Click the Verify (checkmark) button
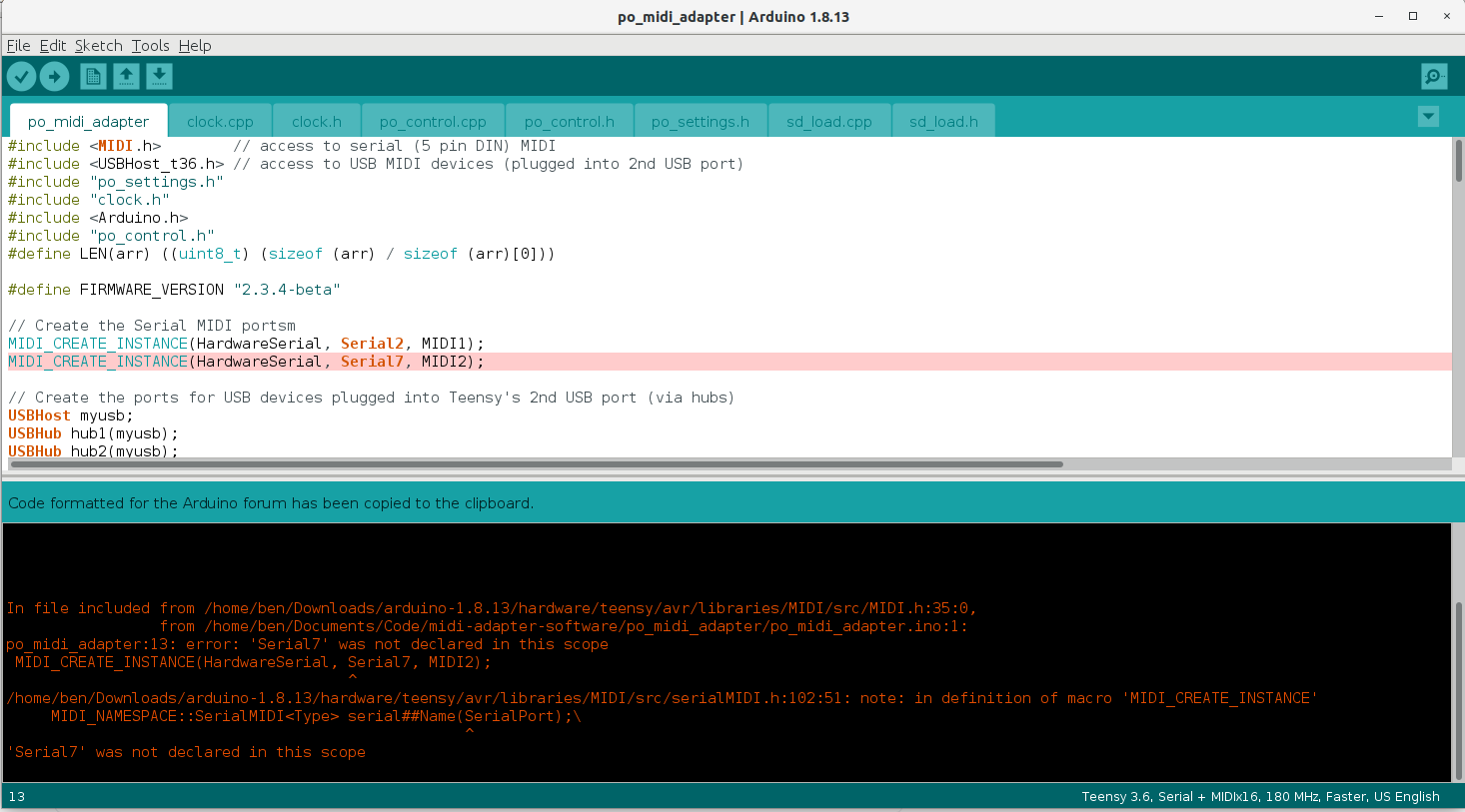Image resolution: width=1465 pixels, height=812 pixels. [x=21, y=76]
